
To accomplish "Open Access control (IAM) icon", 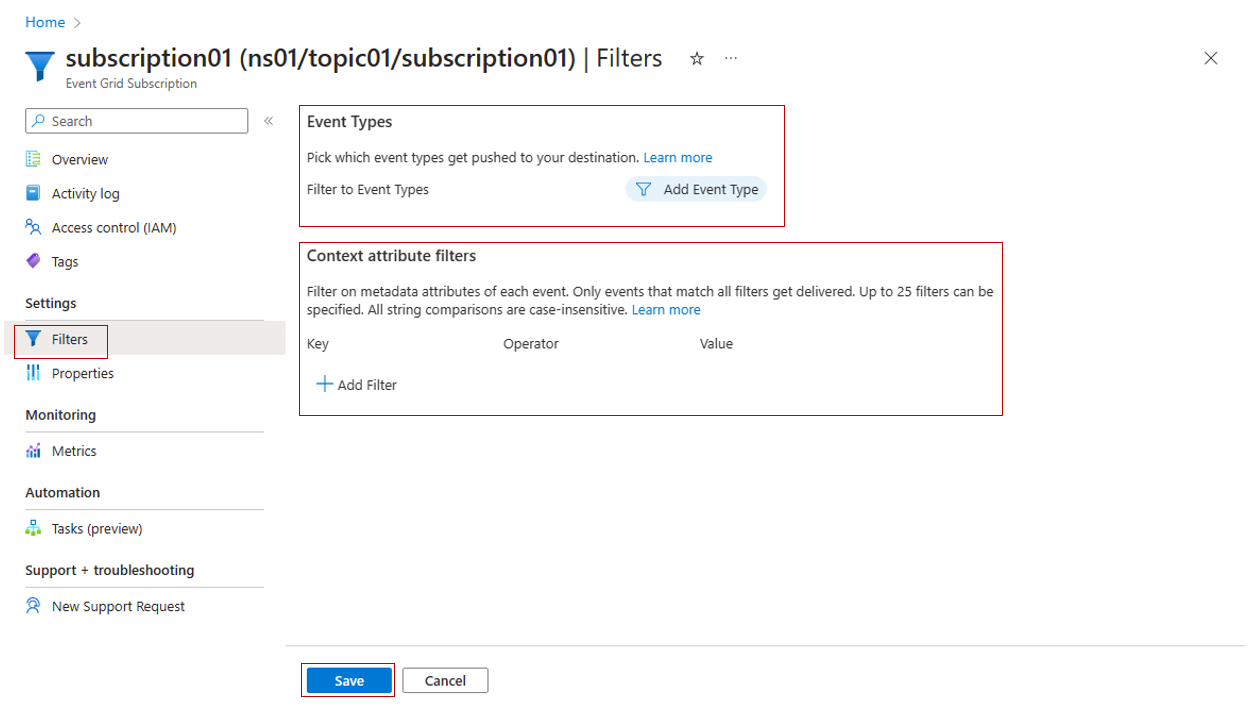I will click(x=34, y=227).
